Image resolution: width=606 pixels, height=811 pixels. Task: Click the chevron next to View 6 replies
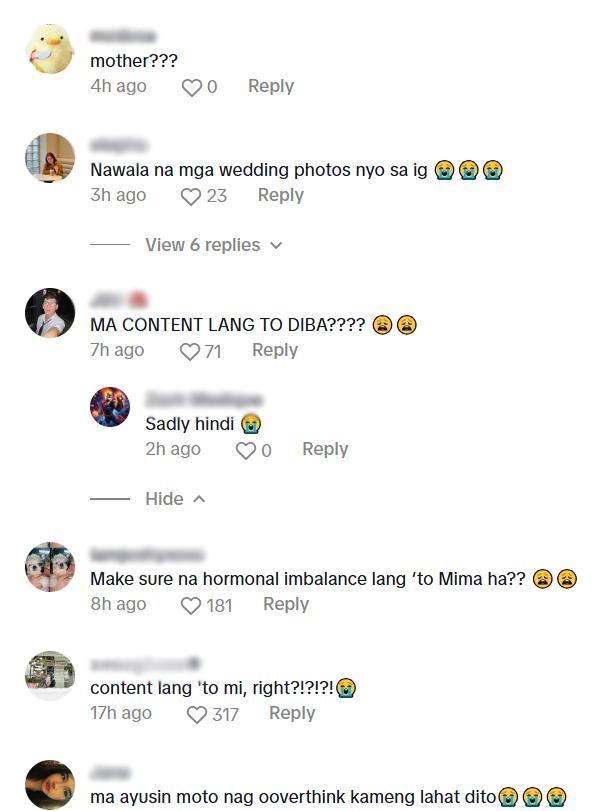tap(277, 245)
